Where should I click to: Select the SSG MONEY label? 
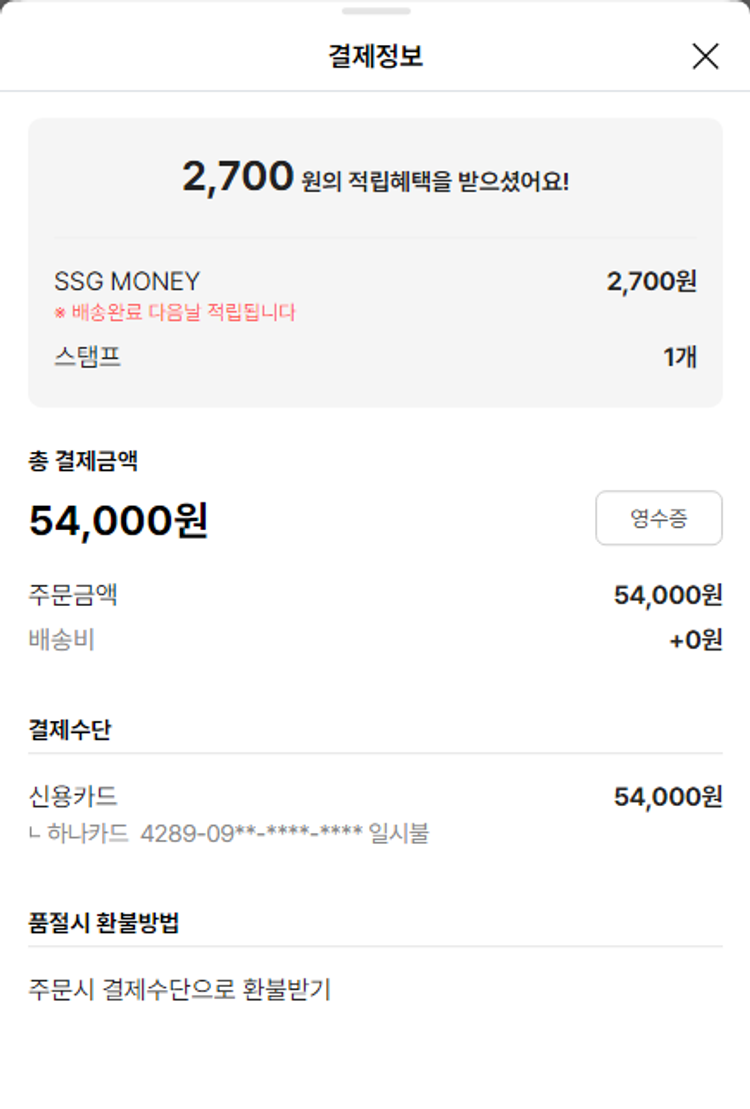[127, 282]
